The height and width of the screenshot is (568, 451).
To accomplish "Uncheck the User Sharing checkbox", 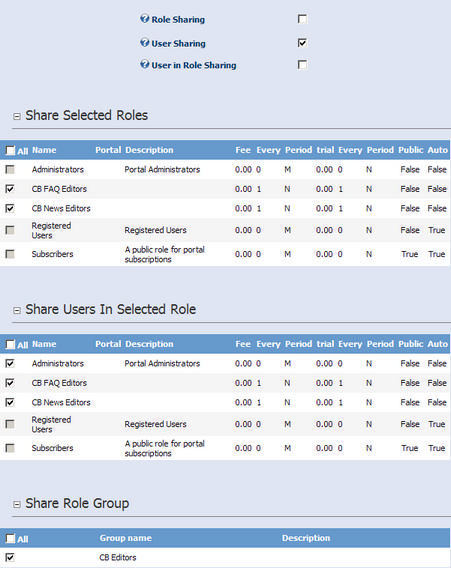I will pos(302,43).
